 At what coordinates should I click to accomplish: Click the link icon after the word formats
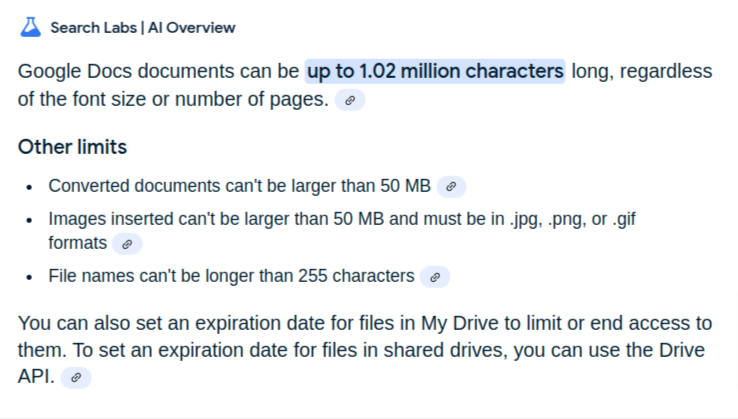127,244
